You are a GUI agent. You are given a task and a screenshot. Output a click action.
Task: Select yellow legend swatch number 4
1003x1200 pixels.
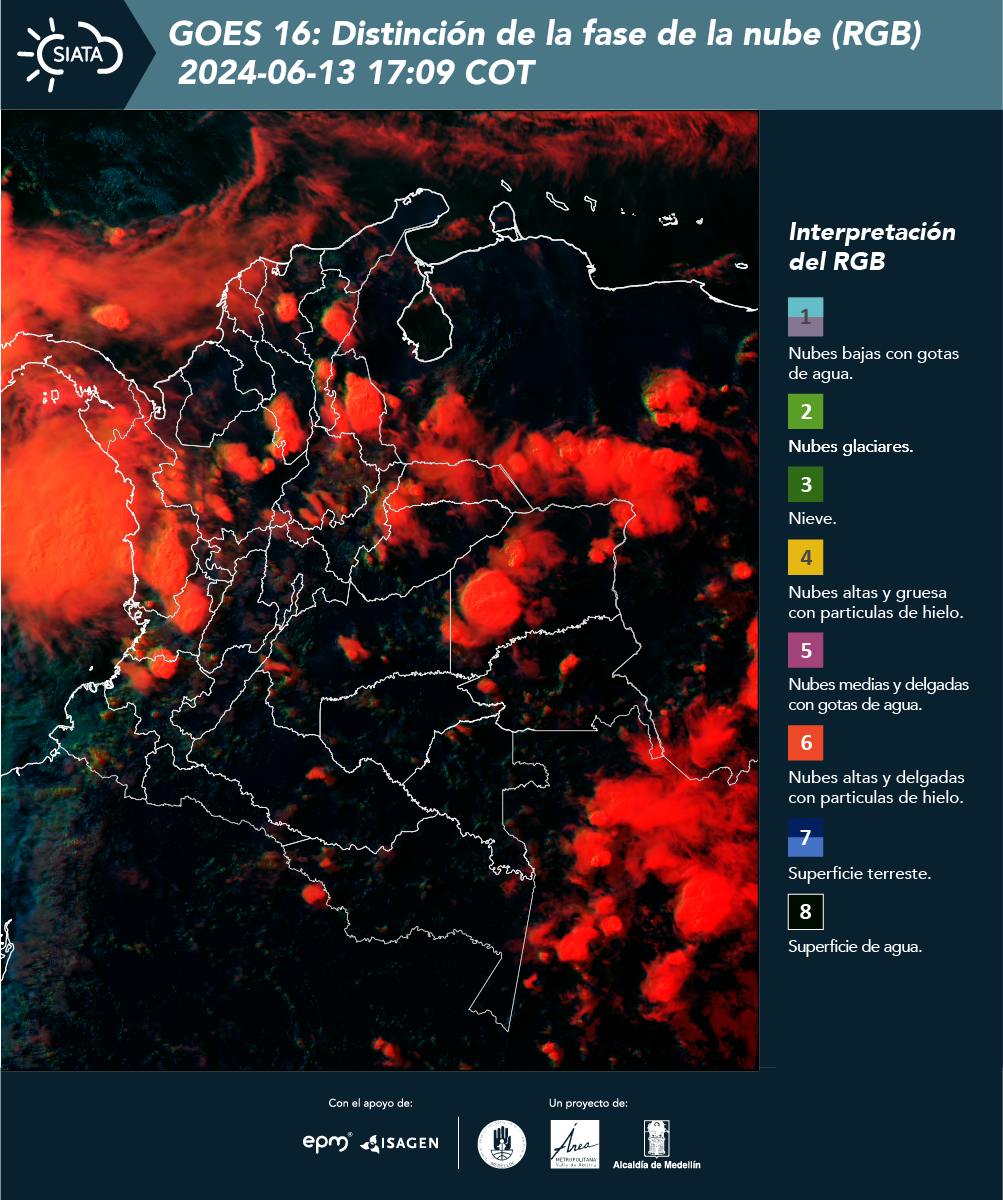click(x=805, y=556)
